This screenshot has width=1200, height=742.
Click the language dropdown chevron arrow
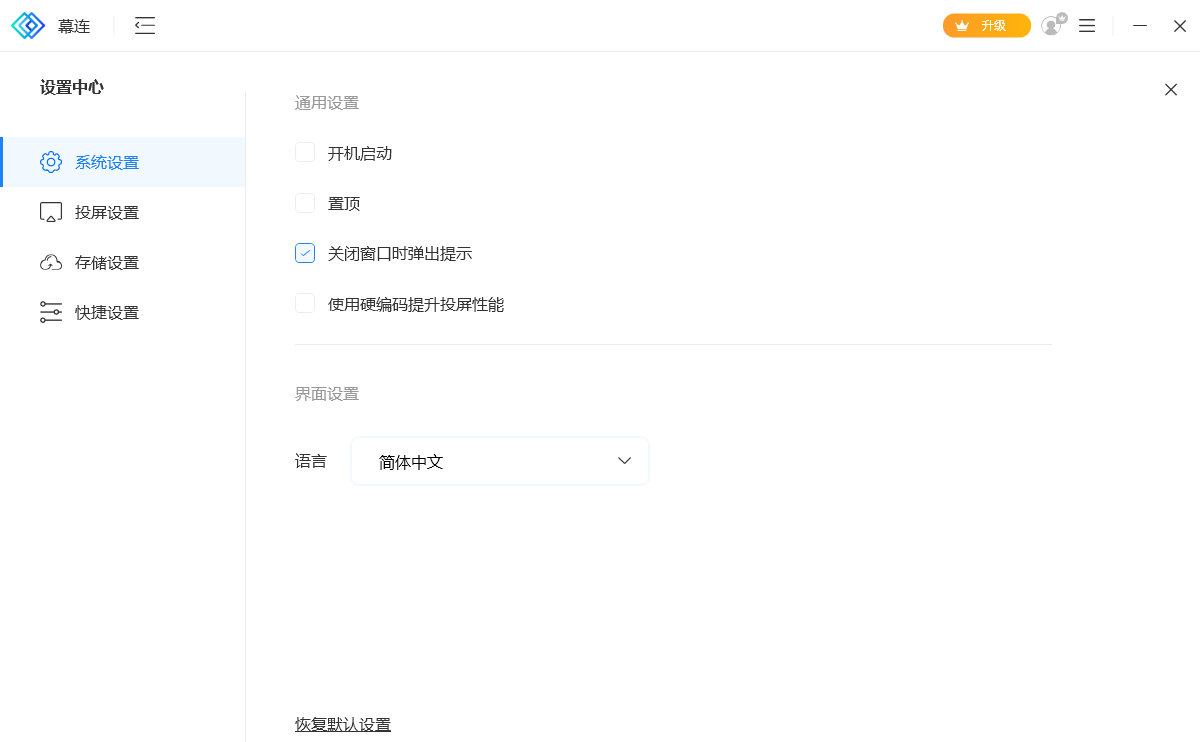625,461
